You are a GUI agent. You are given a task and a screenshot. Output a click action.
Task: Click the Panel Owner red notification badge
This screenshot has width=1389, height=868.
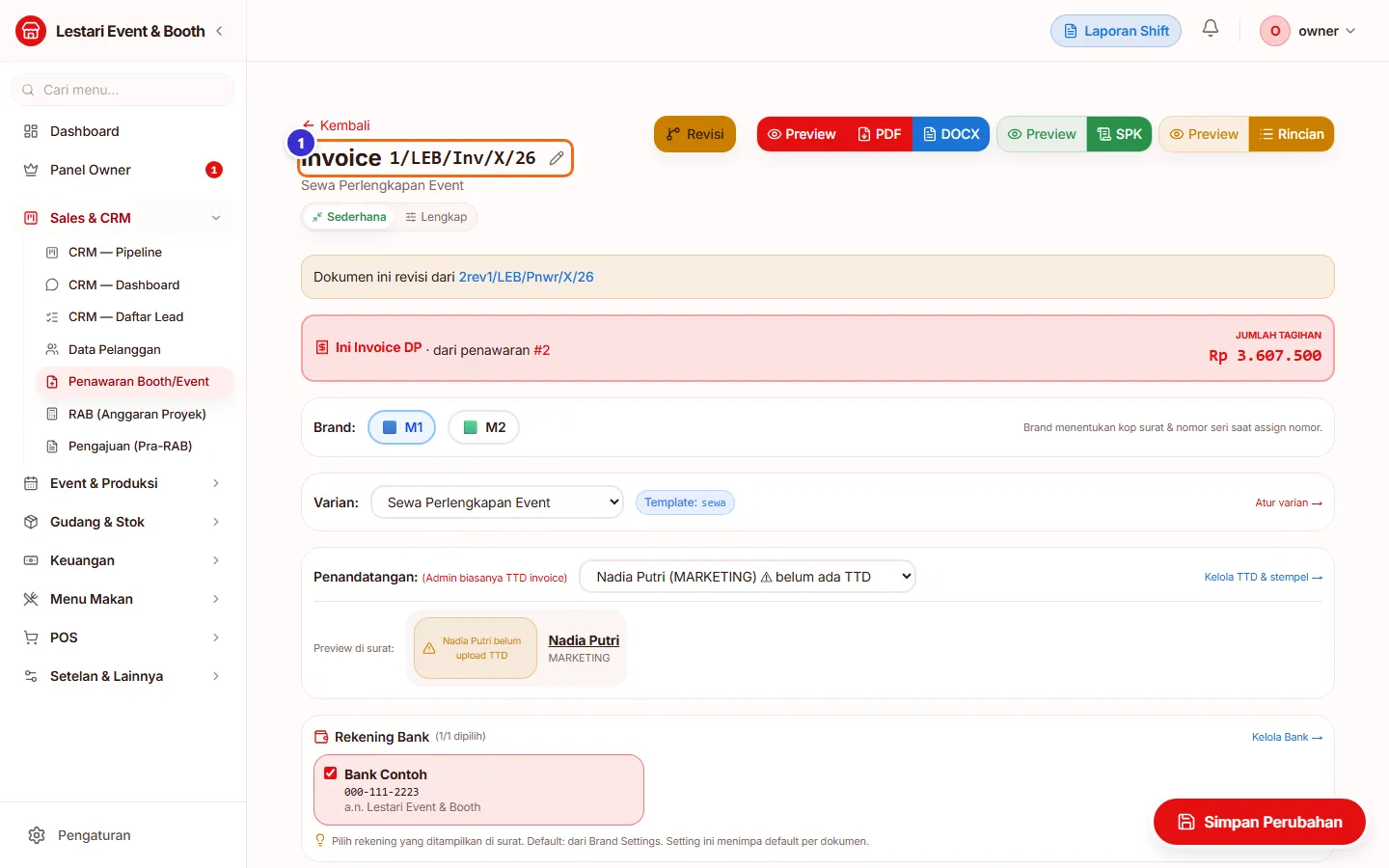coord(214,170)
